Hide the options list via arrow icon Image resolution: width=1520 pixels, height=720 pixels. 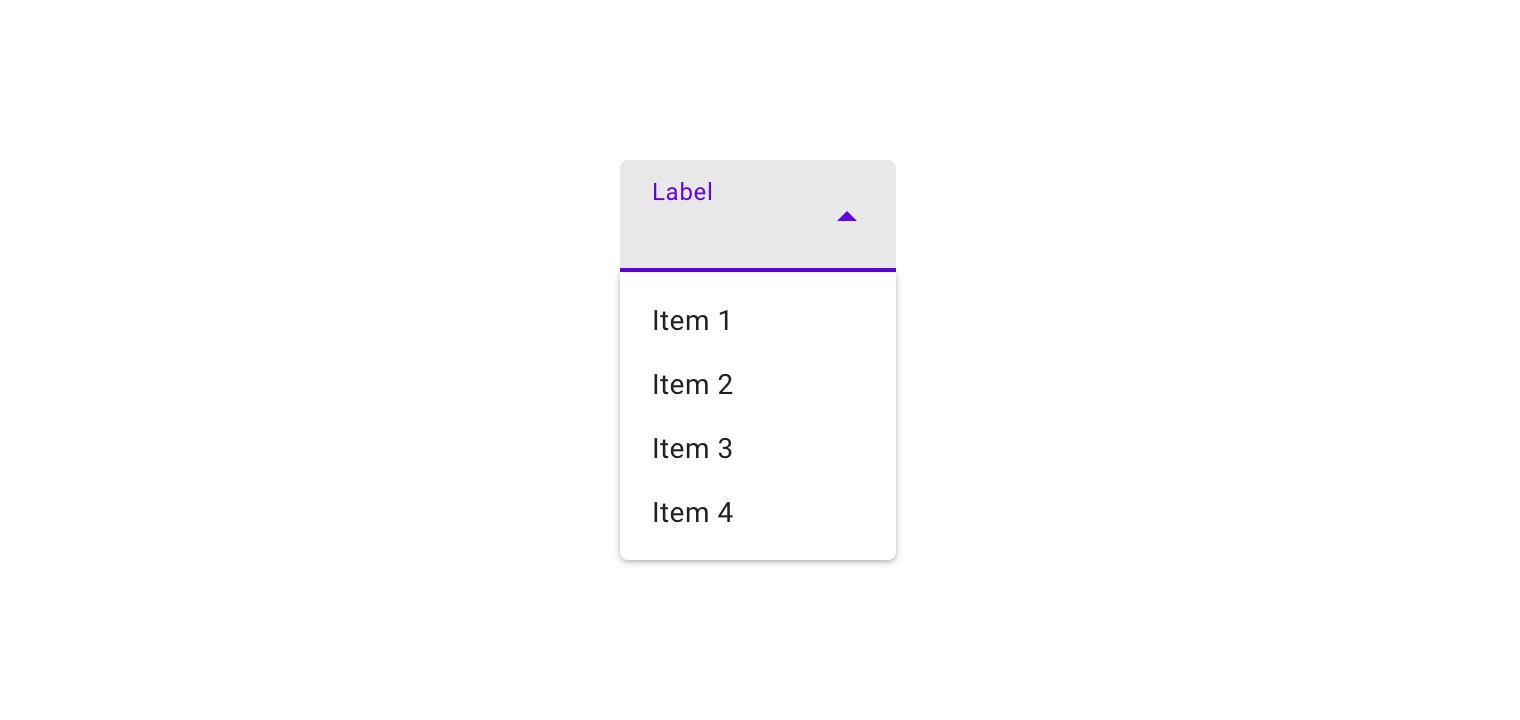pyautogui.click(x=847, y=216)
